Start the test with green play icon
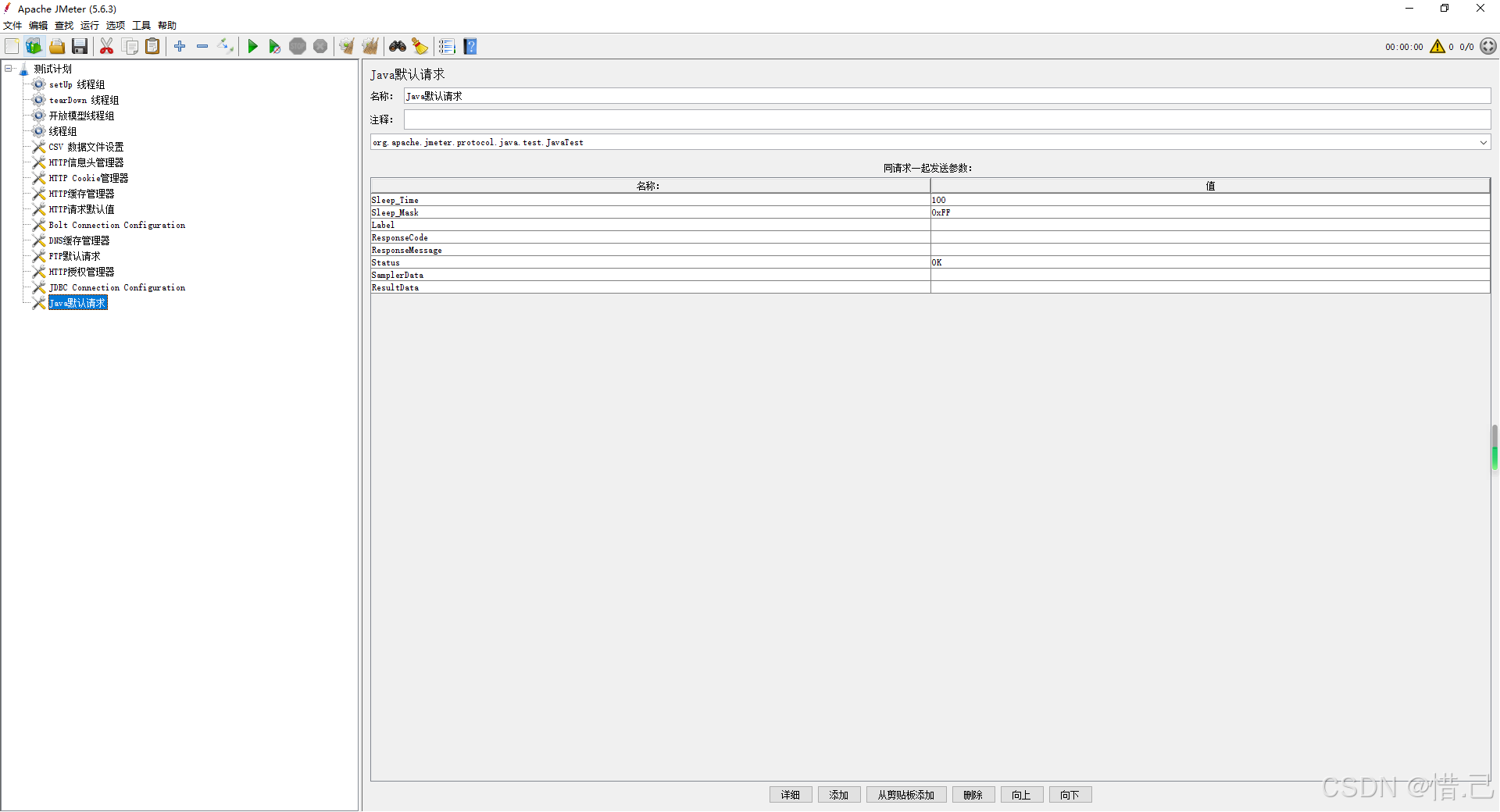Screen dimensions: 1500x812 (x=252, y=47)
